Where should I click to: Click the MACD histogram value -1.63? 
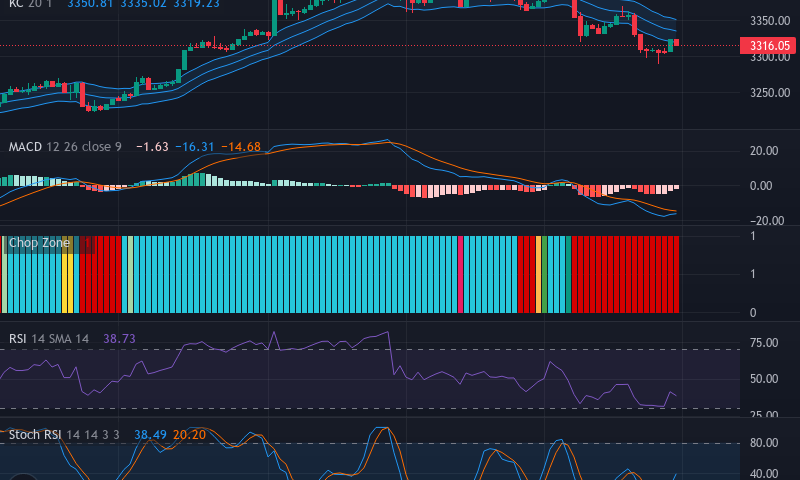pos(152,147)
